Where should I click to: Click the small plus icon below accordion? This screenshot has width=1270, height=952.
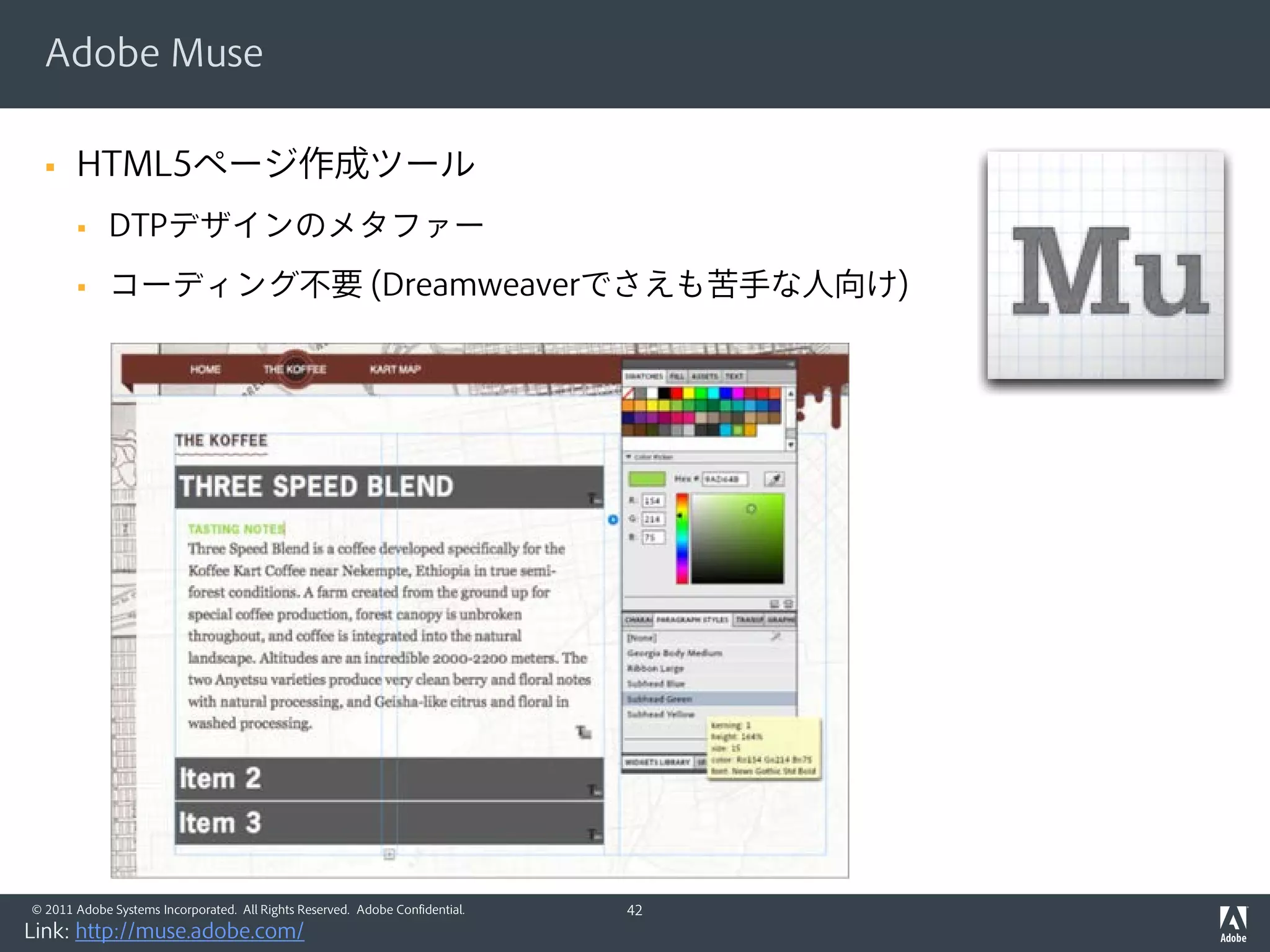click(x=389, y=855)
